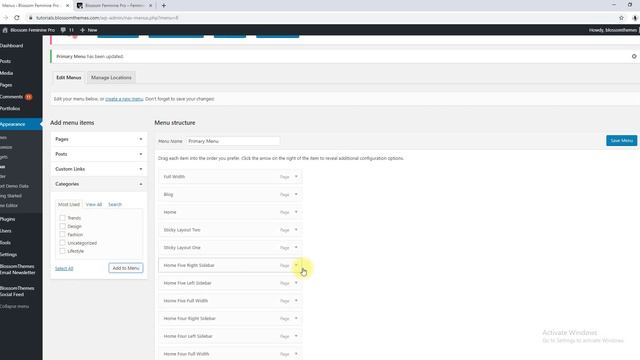Tick the Uncategorized category checkbox
The height and width of the screenshot is (360, 640).
click(62, 243)
